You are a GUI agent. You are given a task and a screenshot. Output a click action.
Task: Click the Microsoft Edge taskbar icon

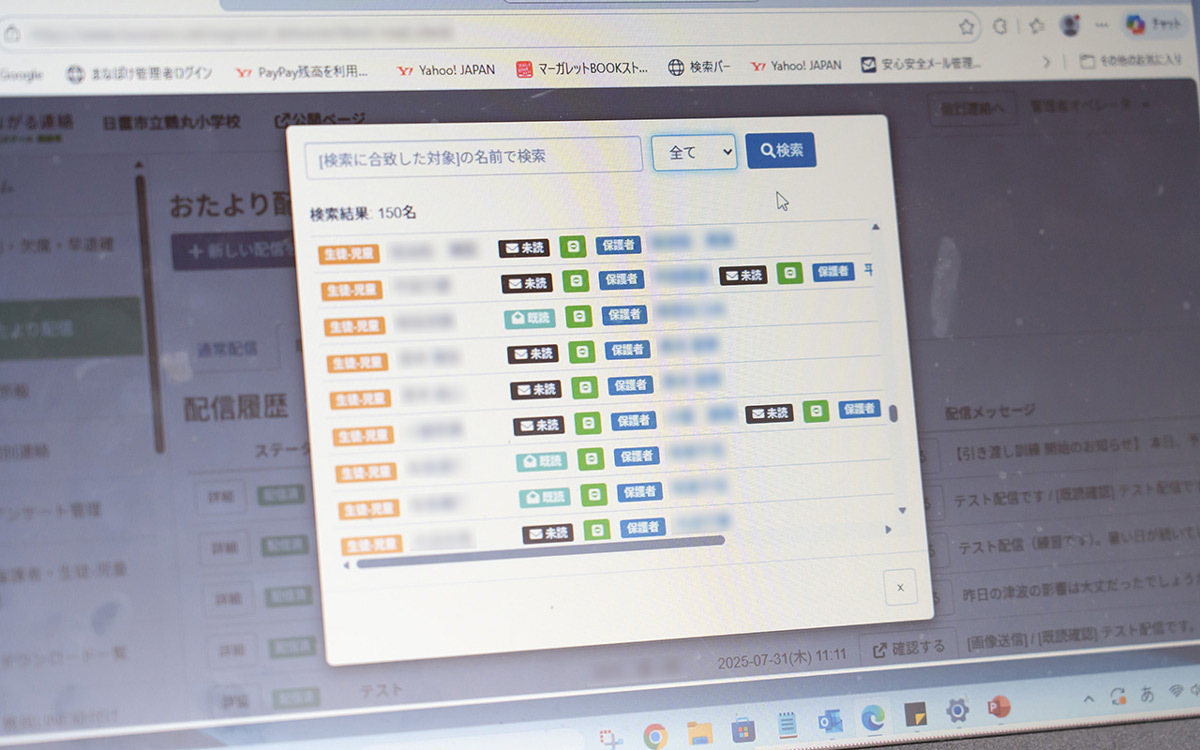click(872, 718)
